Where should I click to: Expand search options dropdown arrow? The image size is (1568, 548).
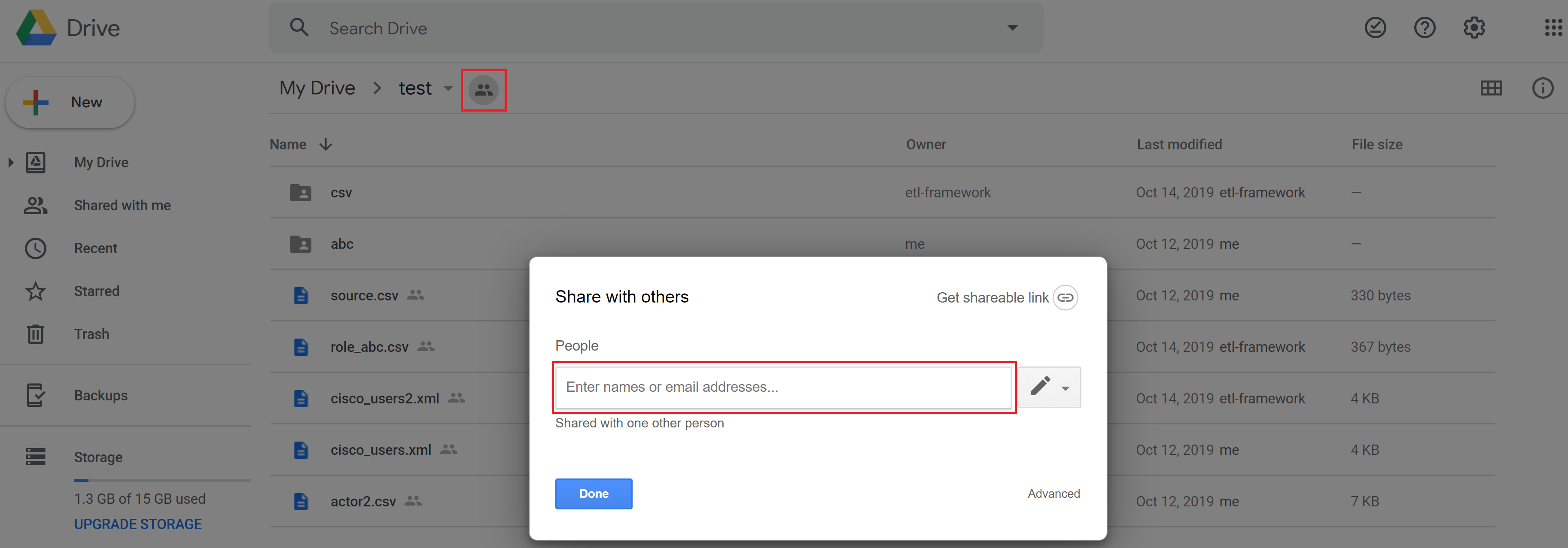pyautogui.click(x=1012, y=28)
